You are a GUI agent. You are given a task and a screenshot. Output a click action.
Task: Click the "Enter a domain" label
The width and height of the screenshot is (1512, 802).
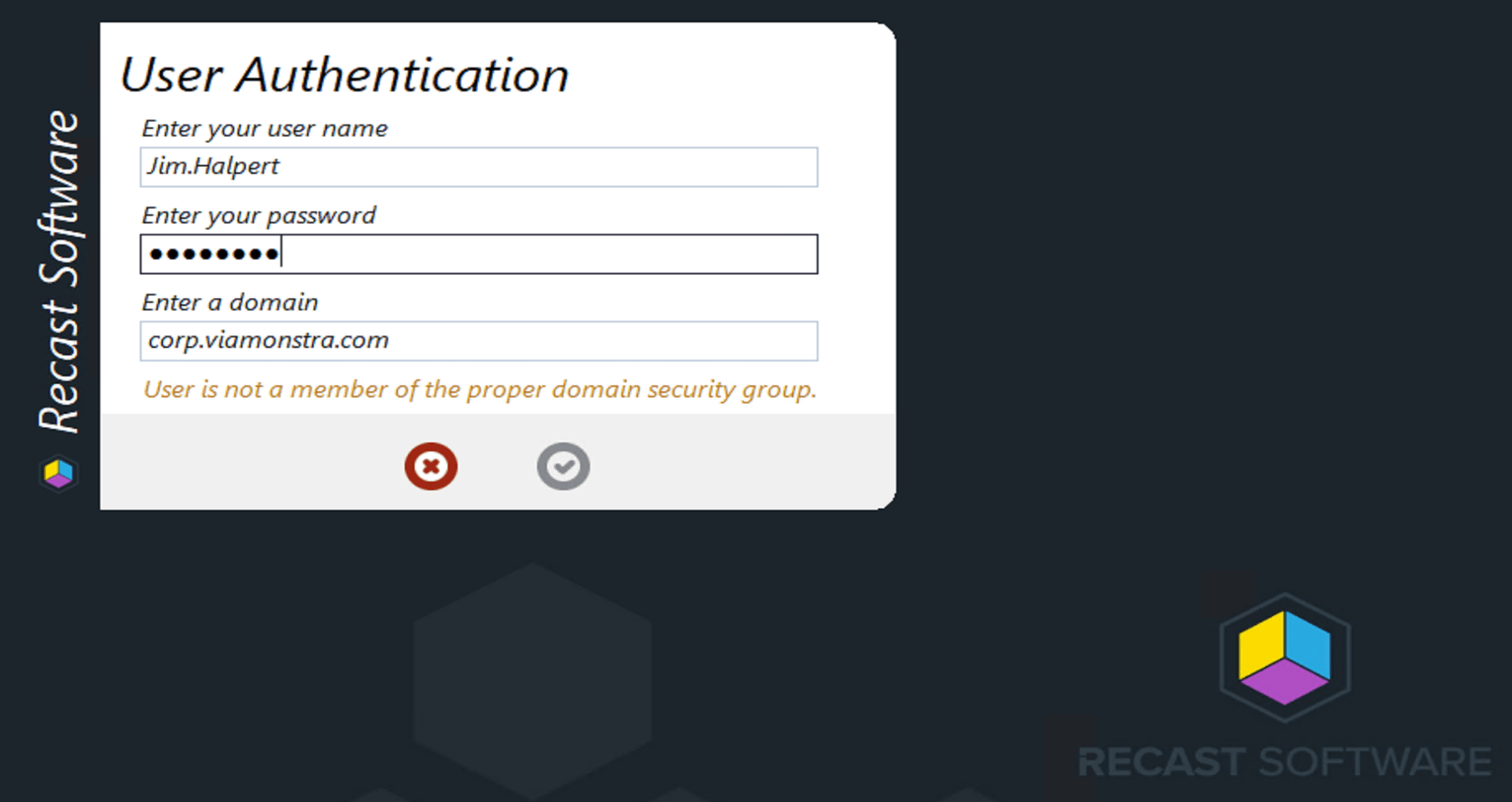point(230,303)
